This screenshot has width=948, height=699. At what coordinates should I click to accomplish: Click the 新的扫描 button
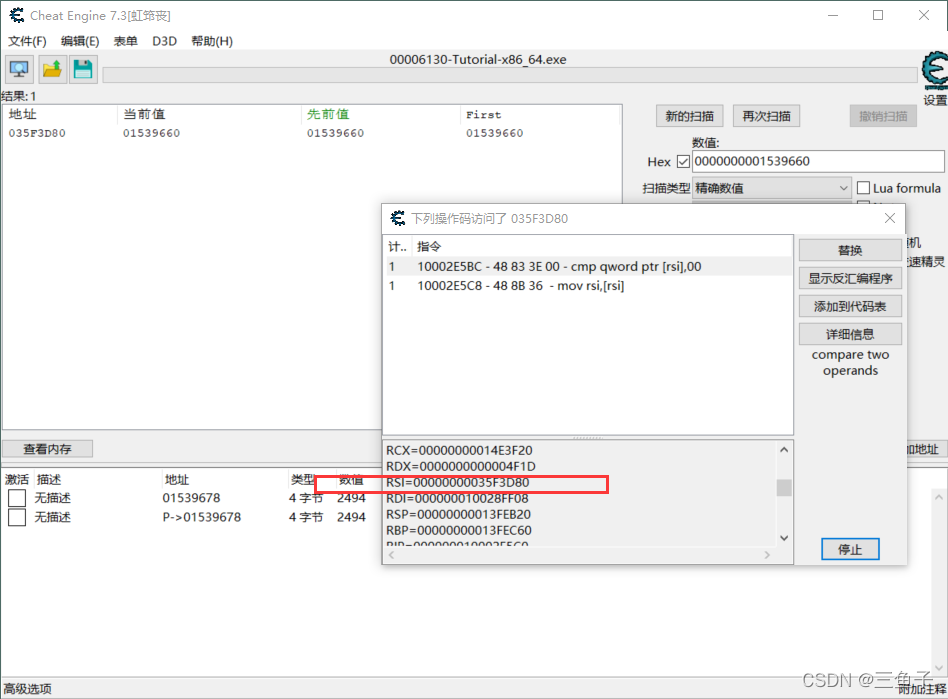coord(689,116)
